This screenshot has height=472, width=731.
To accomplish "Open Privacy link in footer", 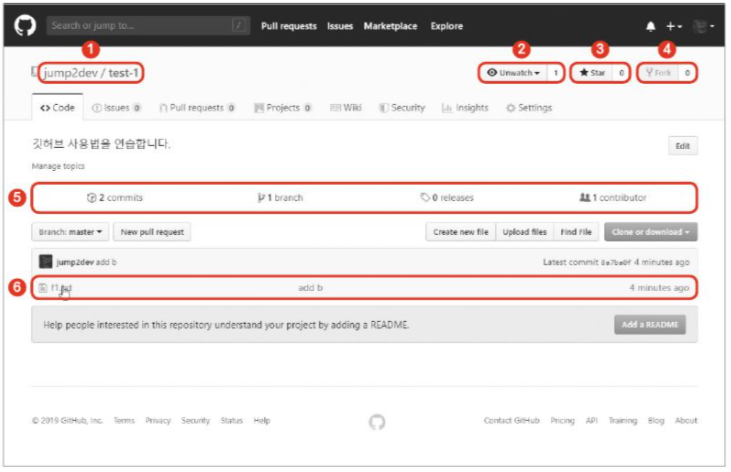I will click(x=158, y=421).
